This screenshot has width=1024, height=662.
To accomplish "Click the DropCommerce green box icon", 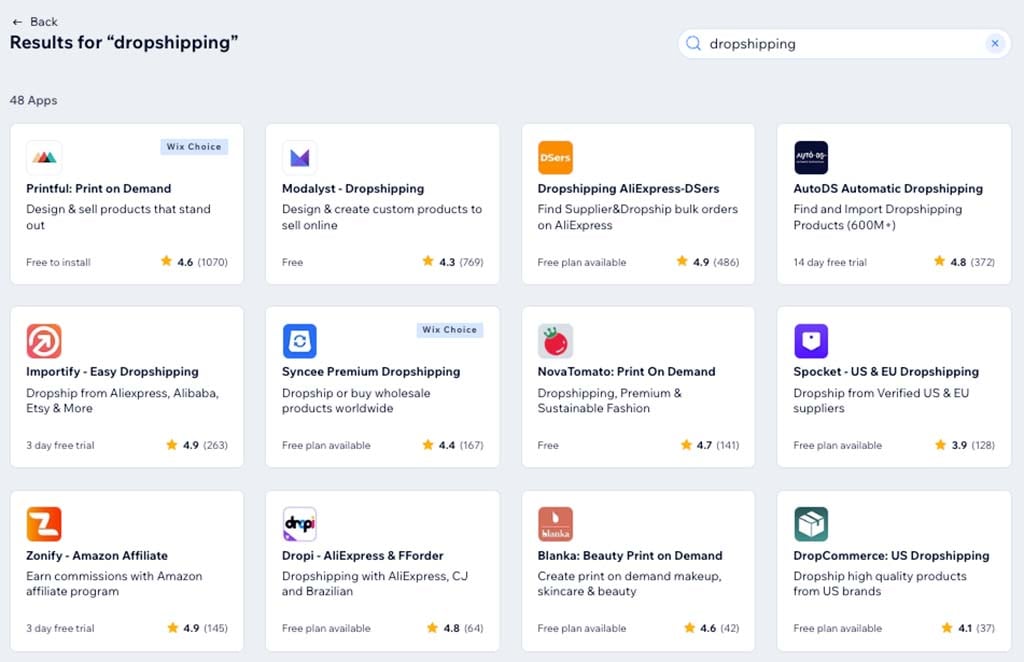I will pos(811,524).
